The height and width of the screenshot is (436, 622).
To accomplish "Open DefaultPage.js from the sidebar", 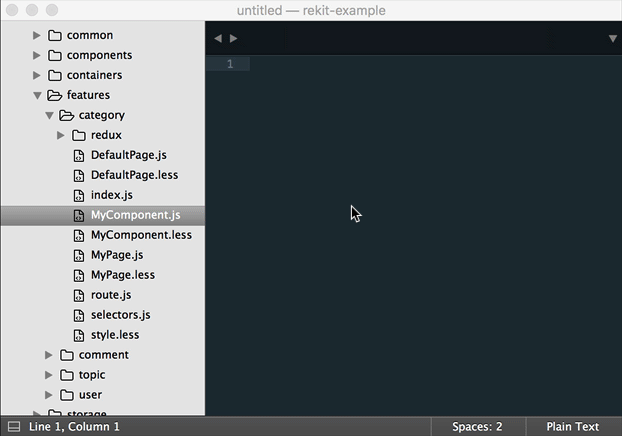I will [x=129, y=155].
